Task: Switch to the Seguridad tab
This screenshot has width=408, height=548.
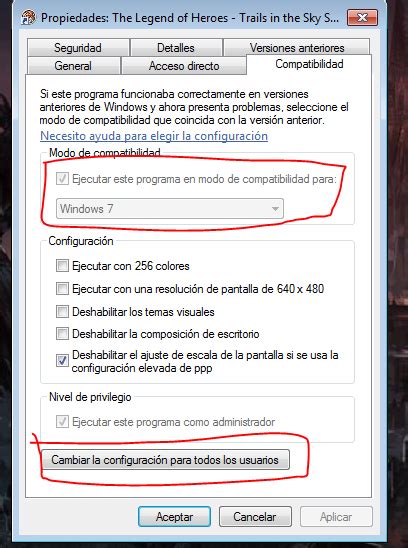Action: click(78, 48)
